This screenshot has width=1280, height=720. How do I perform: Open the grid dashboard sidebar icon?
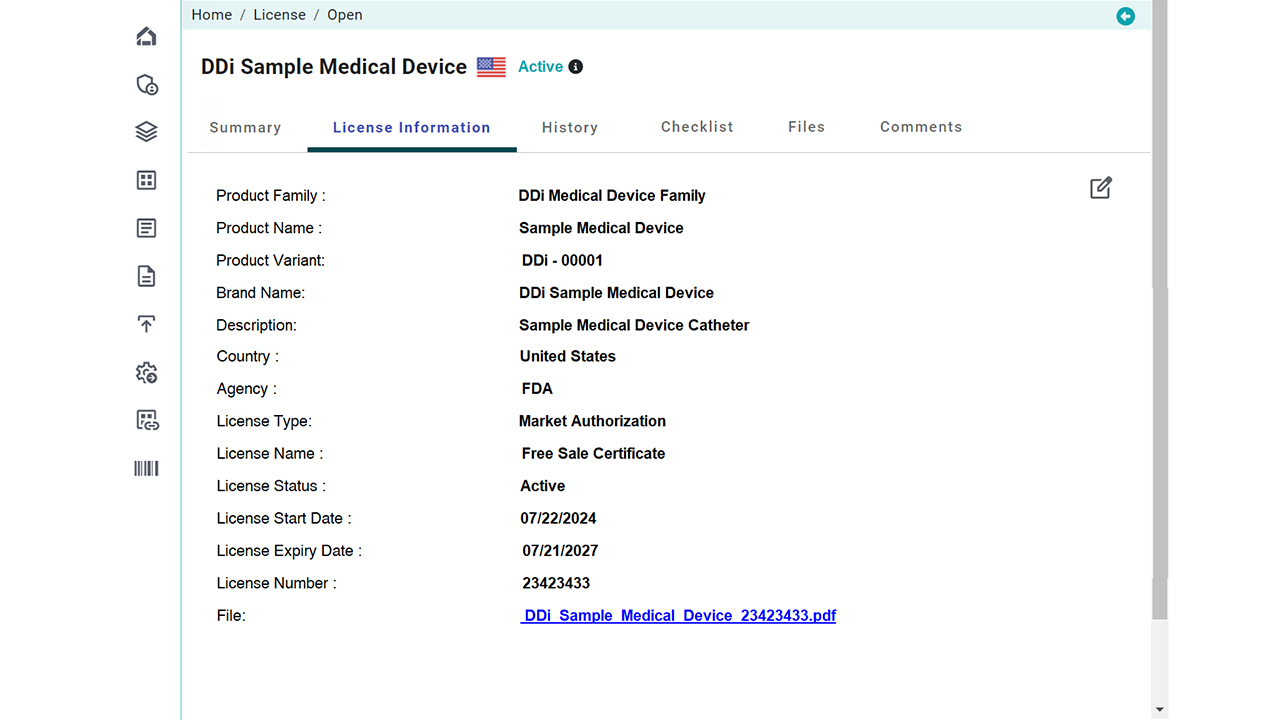coord(146,180)
